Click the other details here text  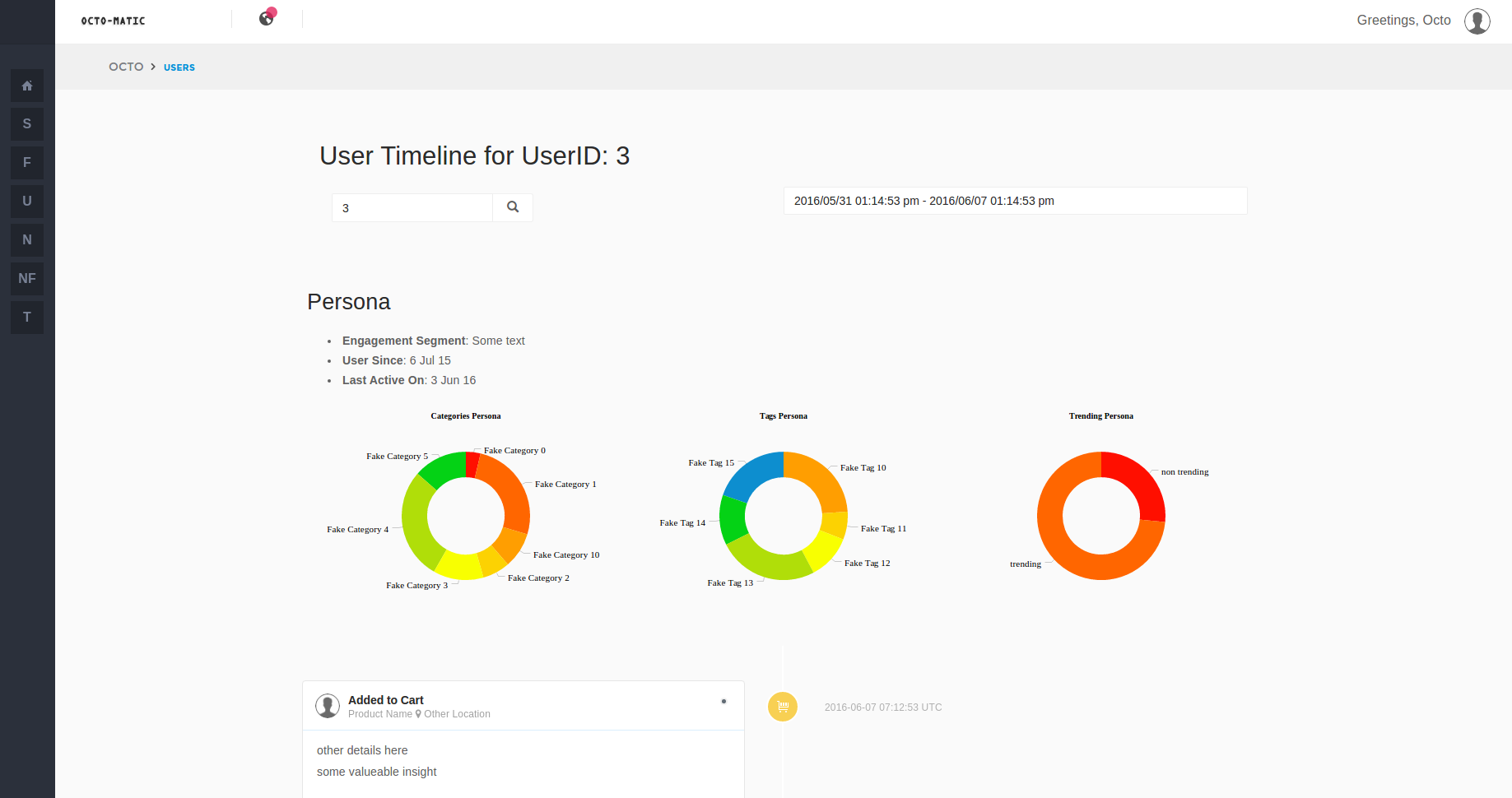coord(362,750)
